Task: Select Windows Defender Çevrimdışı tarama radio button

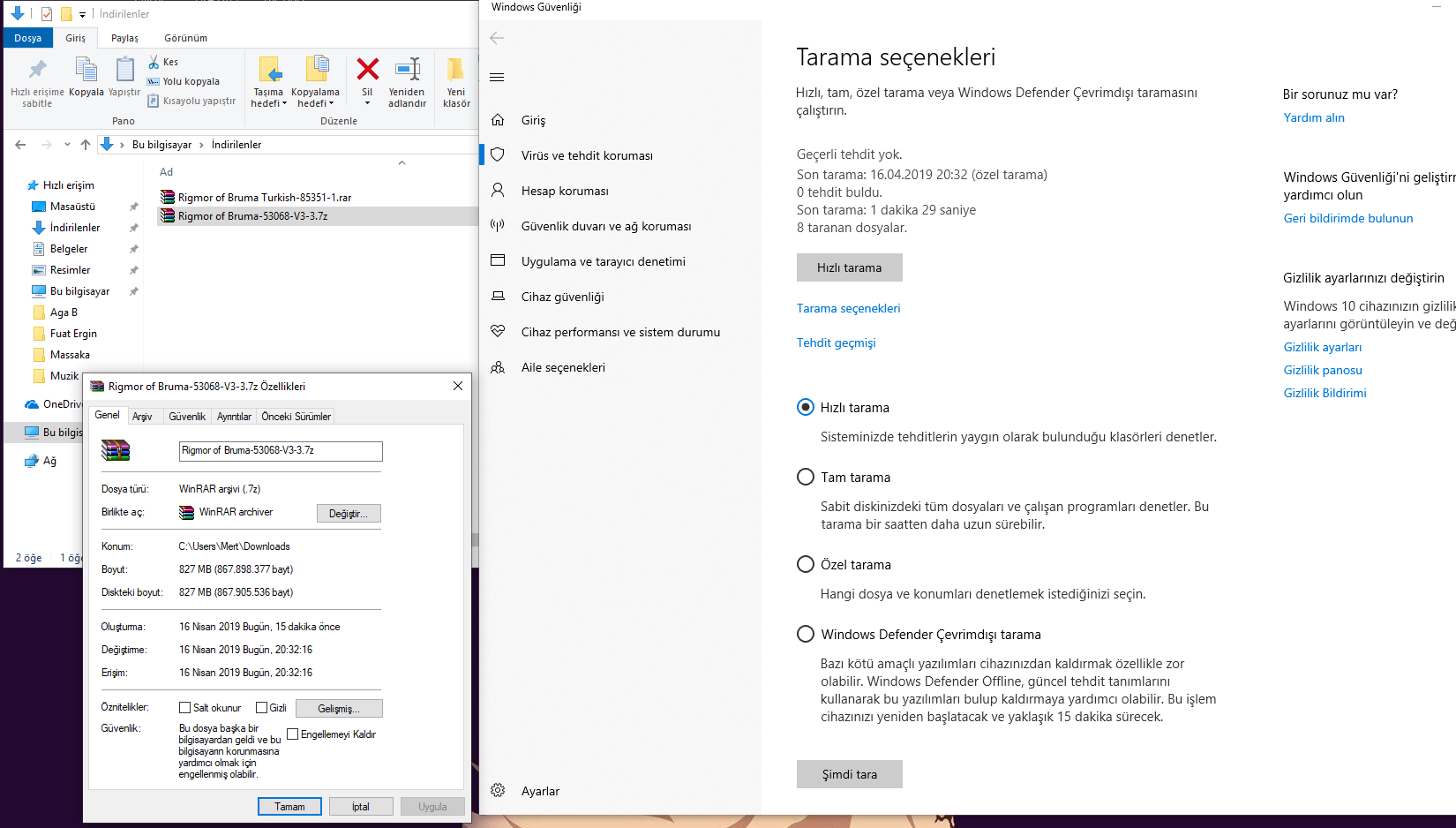Action: point(805,634)
